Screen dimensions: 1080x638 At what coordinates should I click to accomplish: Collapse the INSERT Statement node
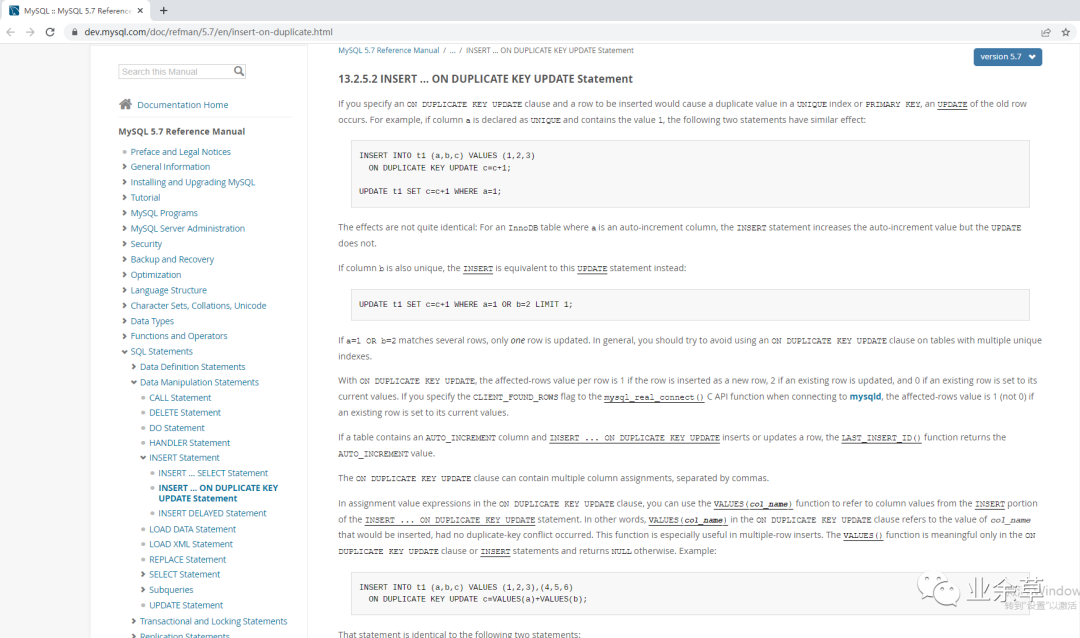tap(143, 457)
